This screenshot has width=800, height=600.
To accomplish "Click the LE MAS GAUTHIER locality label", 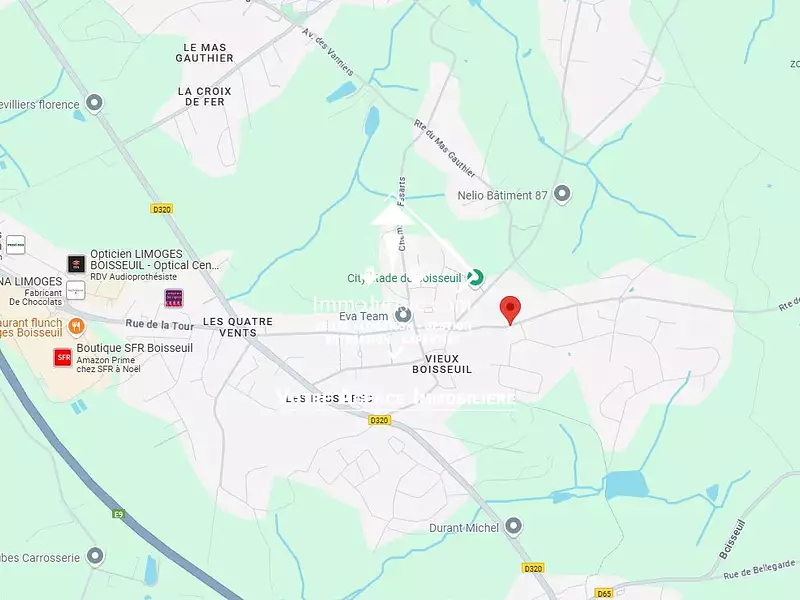I will click(x=205, y=53).
